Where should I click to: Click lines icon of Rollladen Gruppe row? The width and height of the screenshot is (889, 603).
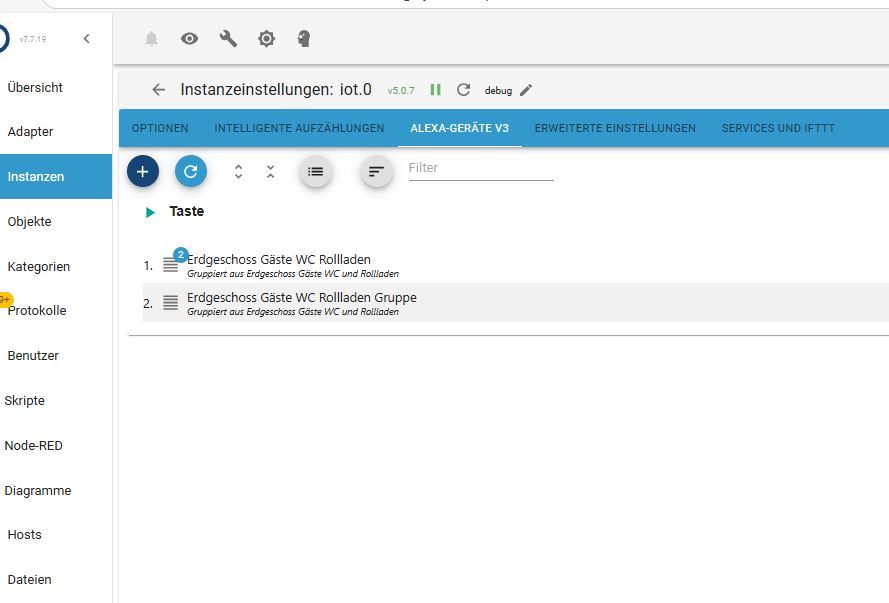click(x=171, y=303)
